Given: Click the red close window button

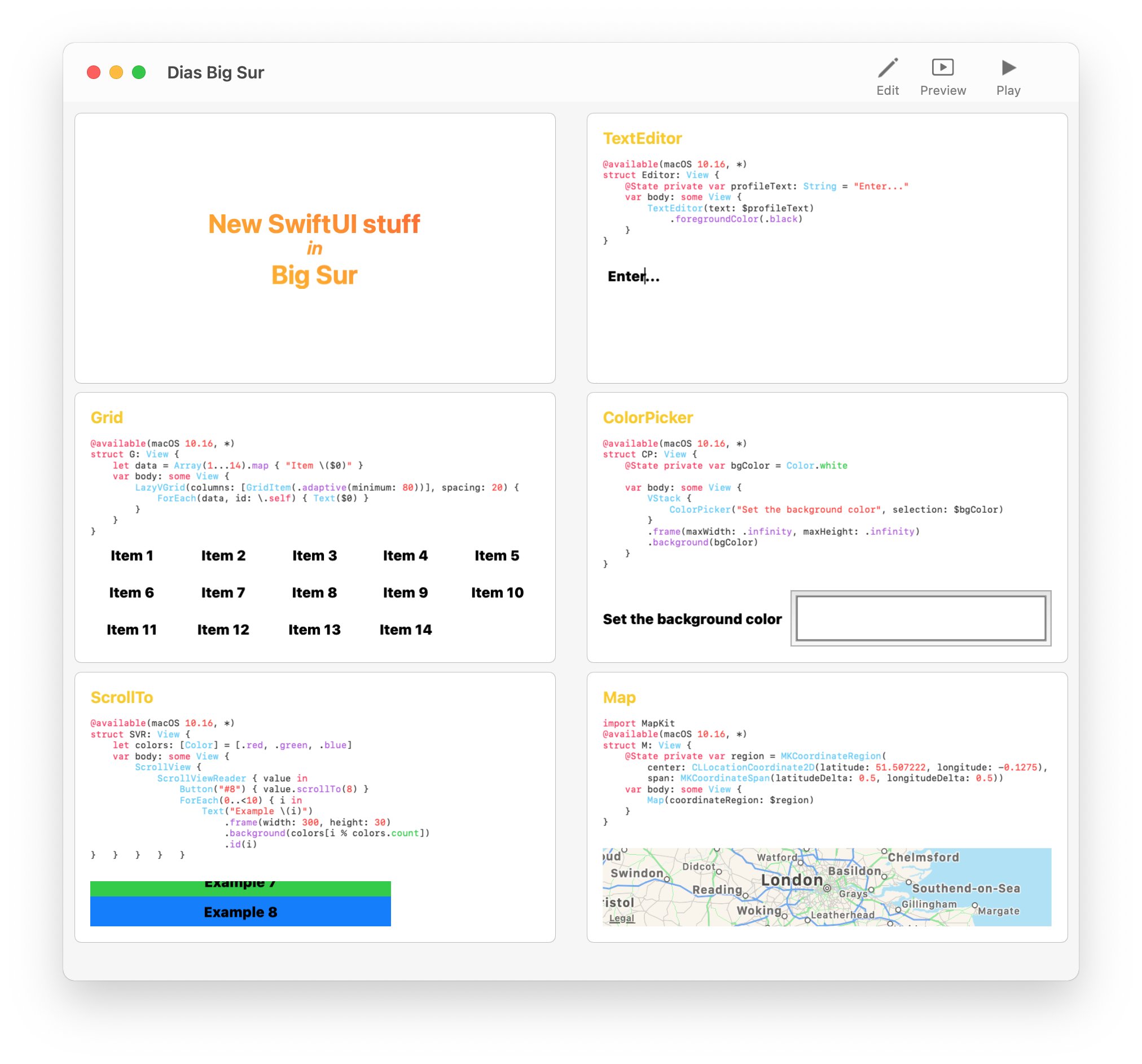Looking at the screenshot, I should (94, 72).
